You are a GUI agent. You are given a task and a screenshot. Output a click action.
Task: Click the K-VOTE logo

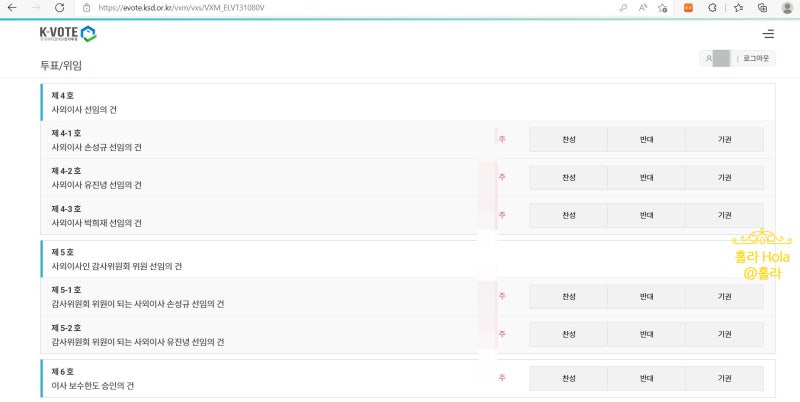coord(68,34)
